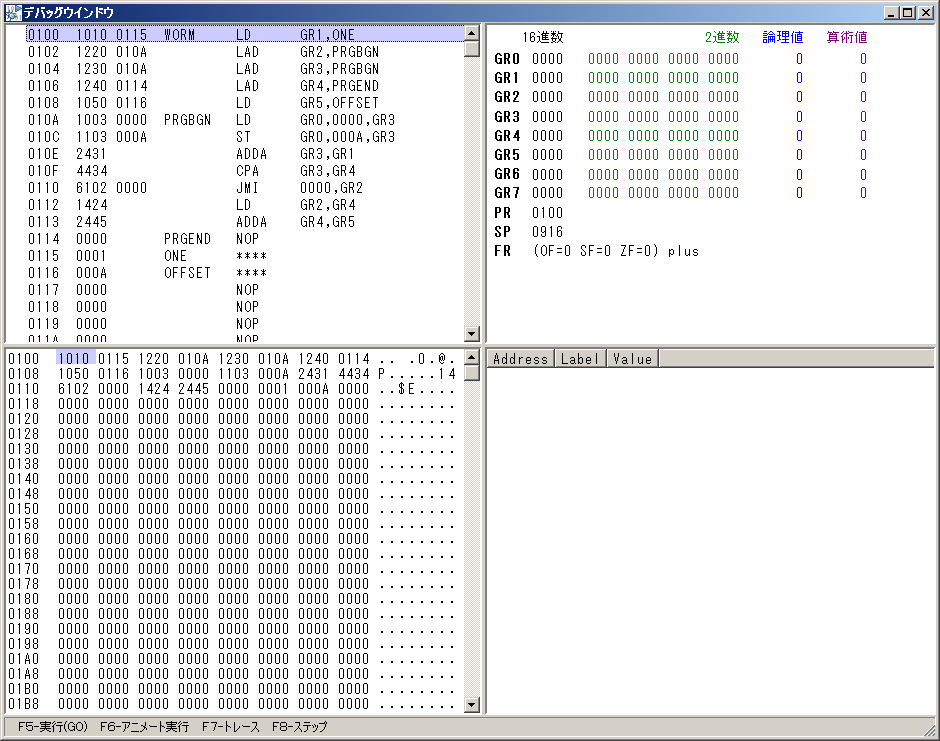The width and height of the screenshot is (940, 741).
Task: Click the 2進数 column heading
Action: [x=722, y=37]
